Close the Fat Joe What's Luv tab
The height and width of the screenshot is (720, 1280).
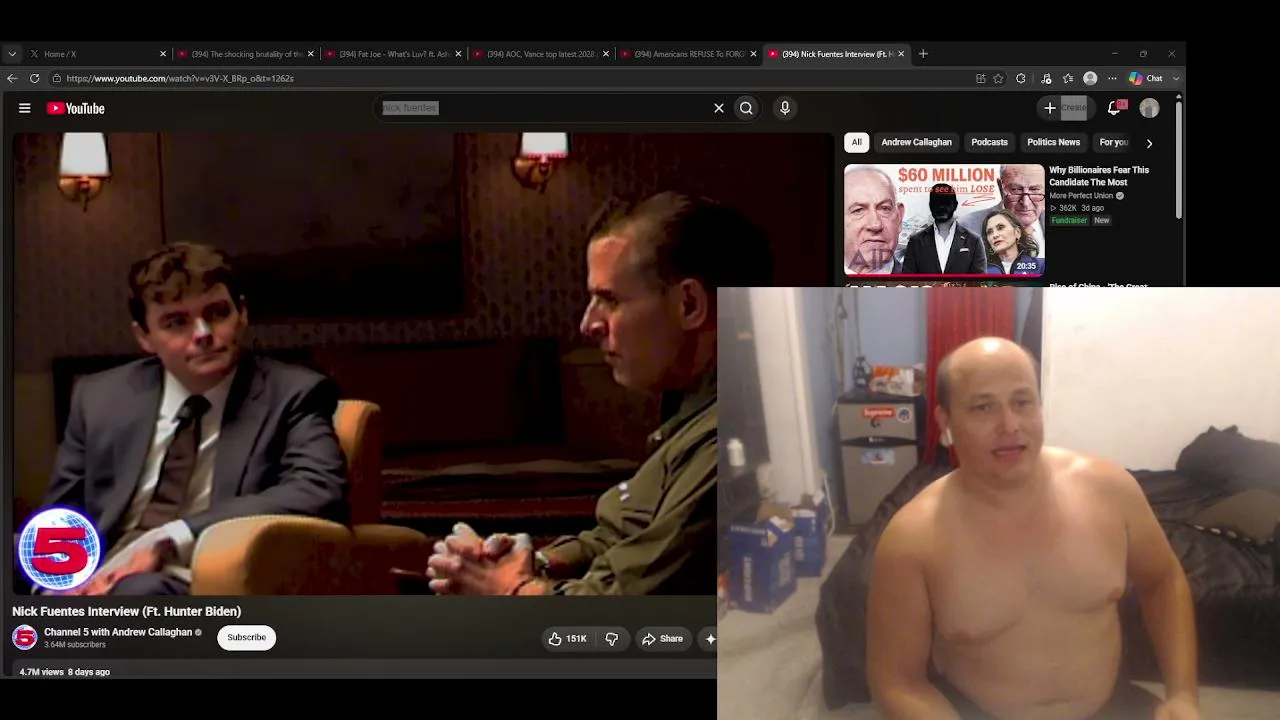458,54
